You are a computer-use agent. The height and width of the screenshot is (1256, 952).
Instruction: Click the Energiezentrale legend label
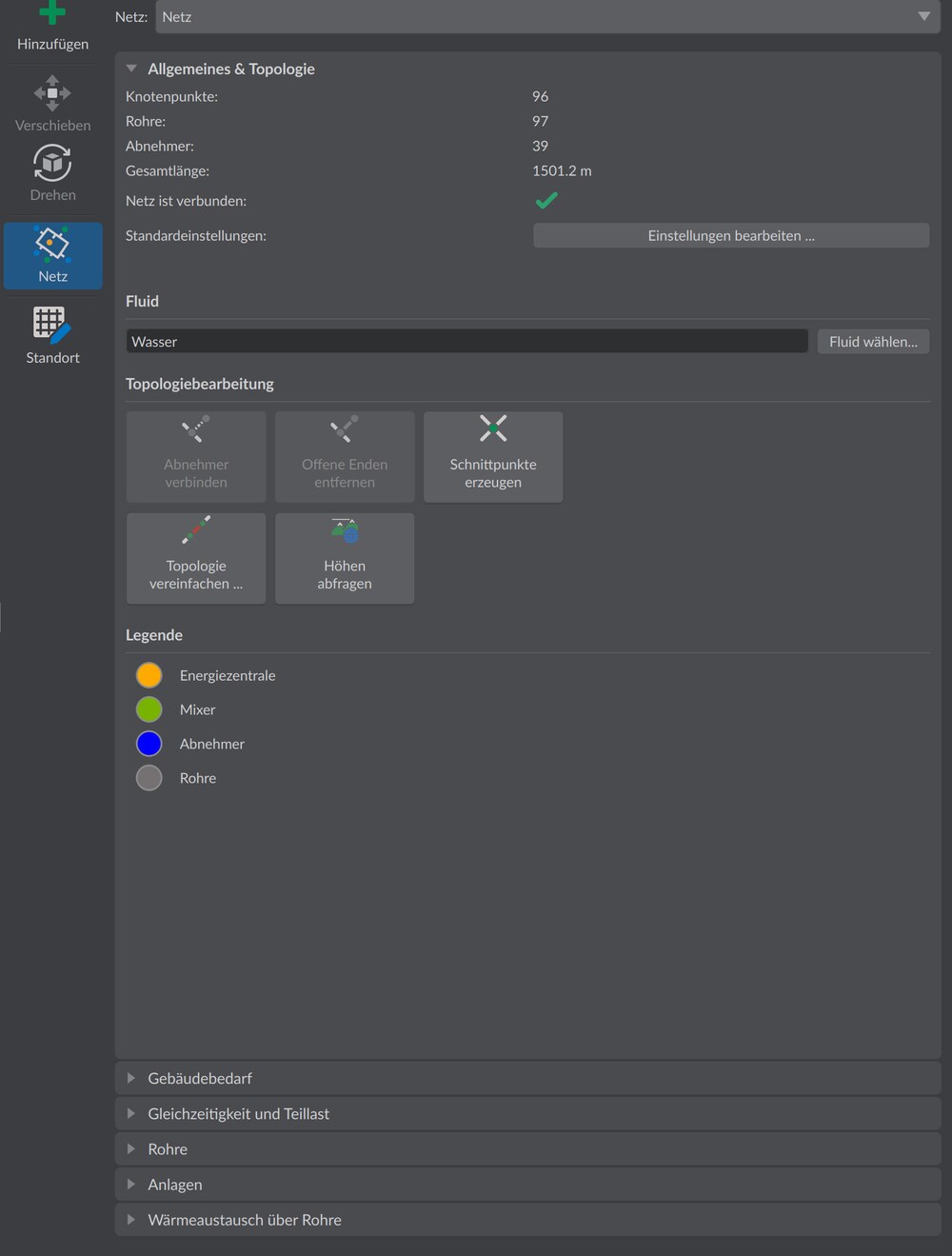[x=228, y=675]
